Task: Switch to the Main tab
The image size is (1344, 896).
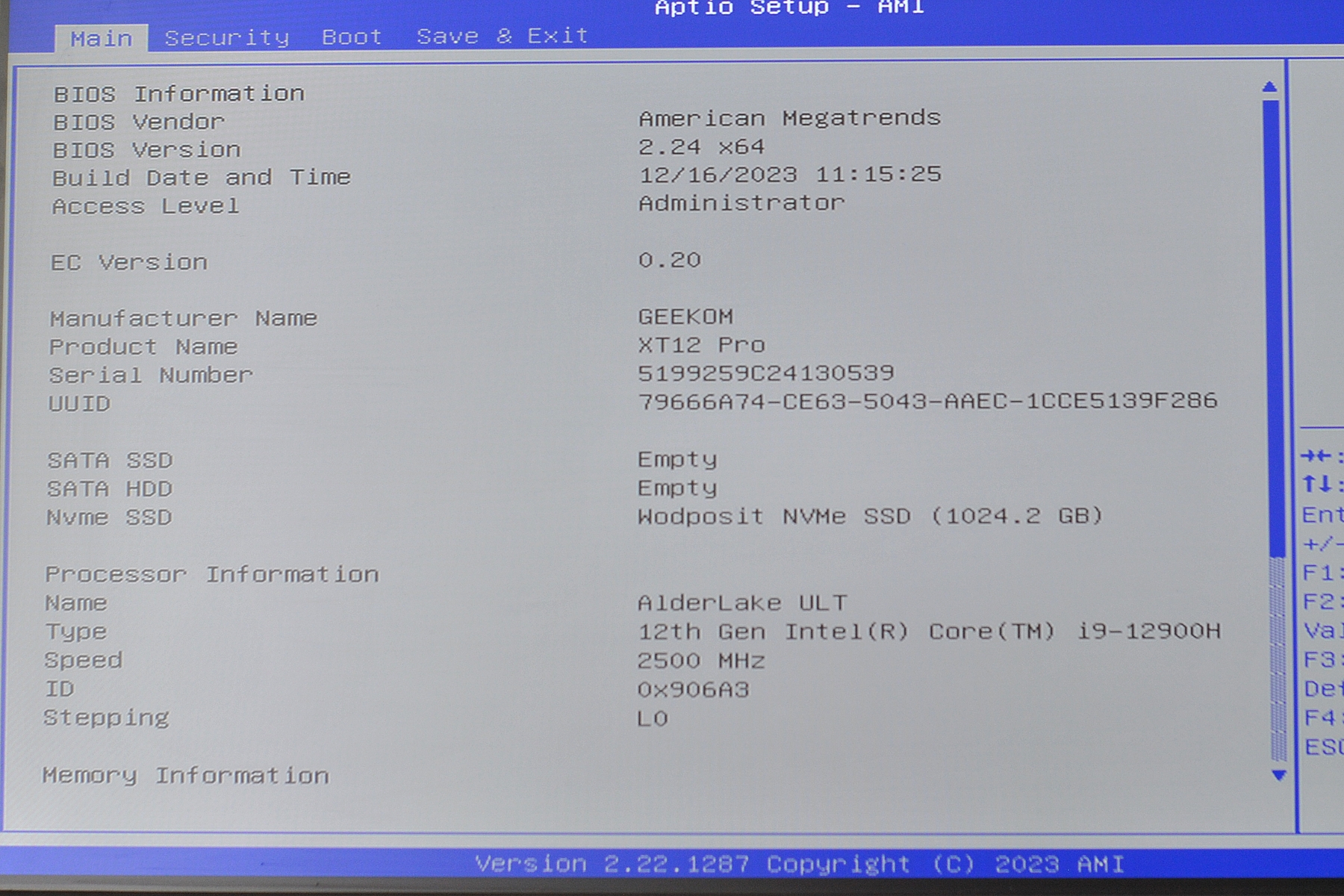Action: [x=102, y=38]
